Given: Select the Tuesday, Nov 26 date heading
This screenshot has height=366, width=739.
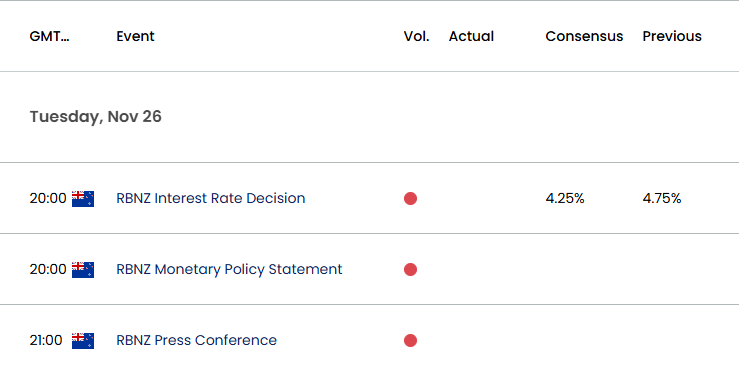Looking at the screenshot, I should click(96, 117).
